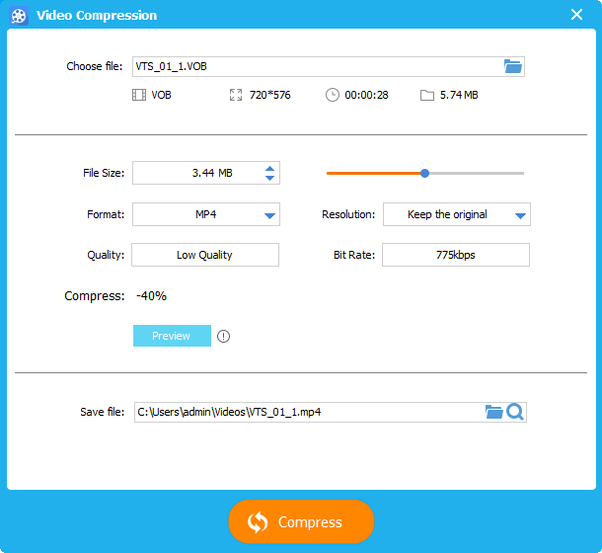The width and height of the screenshot is (602, 553).
Task: Click the 775kbps Bit Rate field
Action: (x=456, y=255)
